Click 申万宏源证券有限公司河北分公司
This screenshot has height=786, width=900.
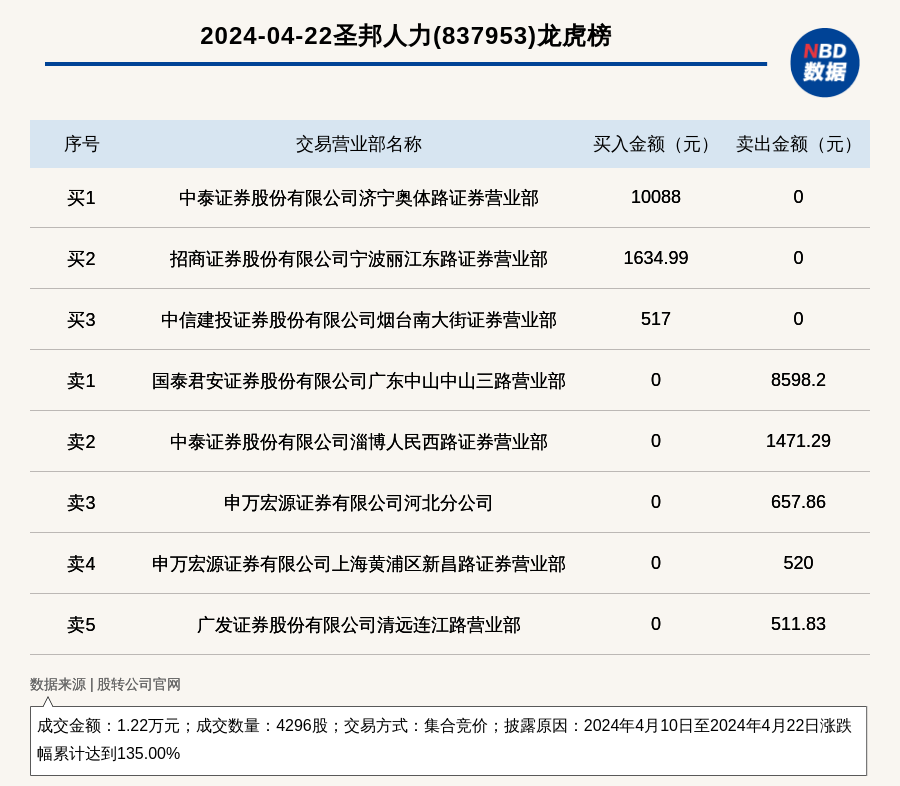click(359, 503)
